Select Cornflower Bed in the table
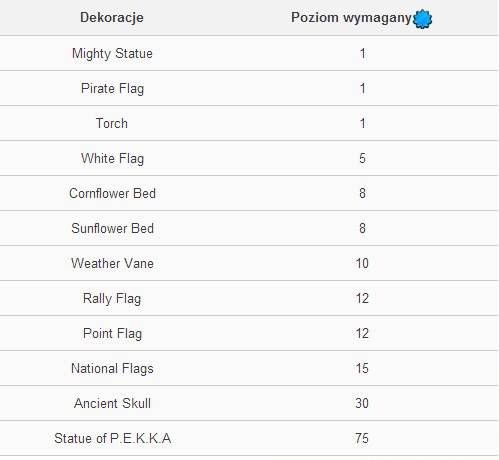This screenshot has height=460, width=499. click(x=112, y=193)
